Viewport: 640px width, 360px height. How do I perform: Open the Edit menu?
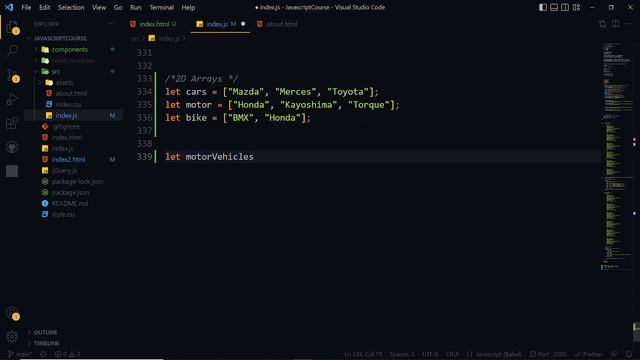click(x=44, y=7)
